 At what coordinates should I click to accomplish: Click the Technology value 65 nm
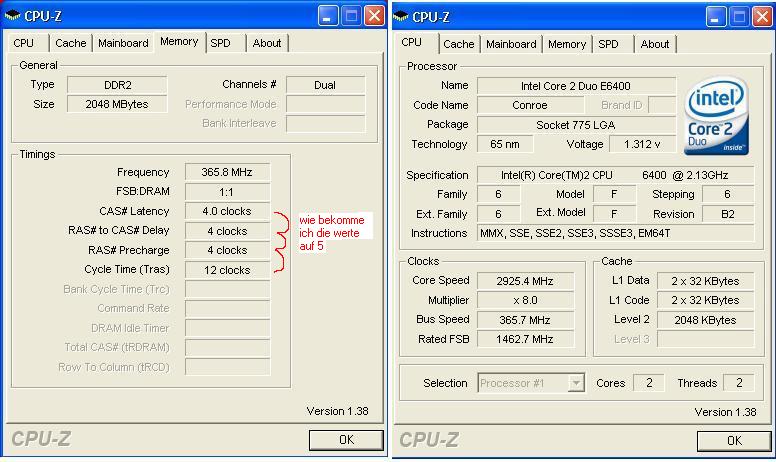click(505, 144)
